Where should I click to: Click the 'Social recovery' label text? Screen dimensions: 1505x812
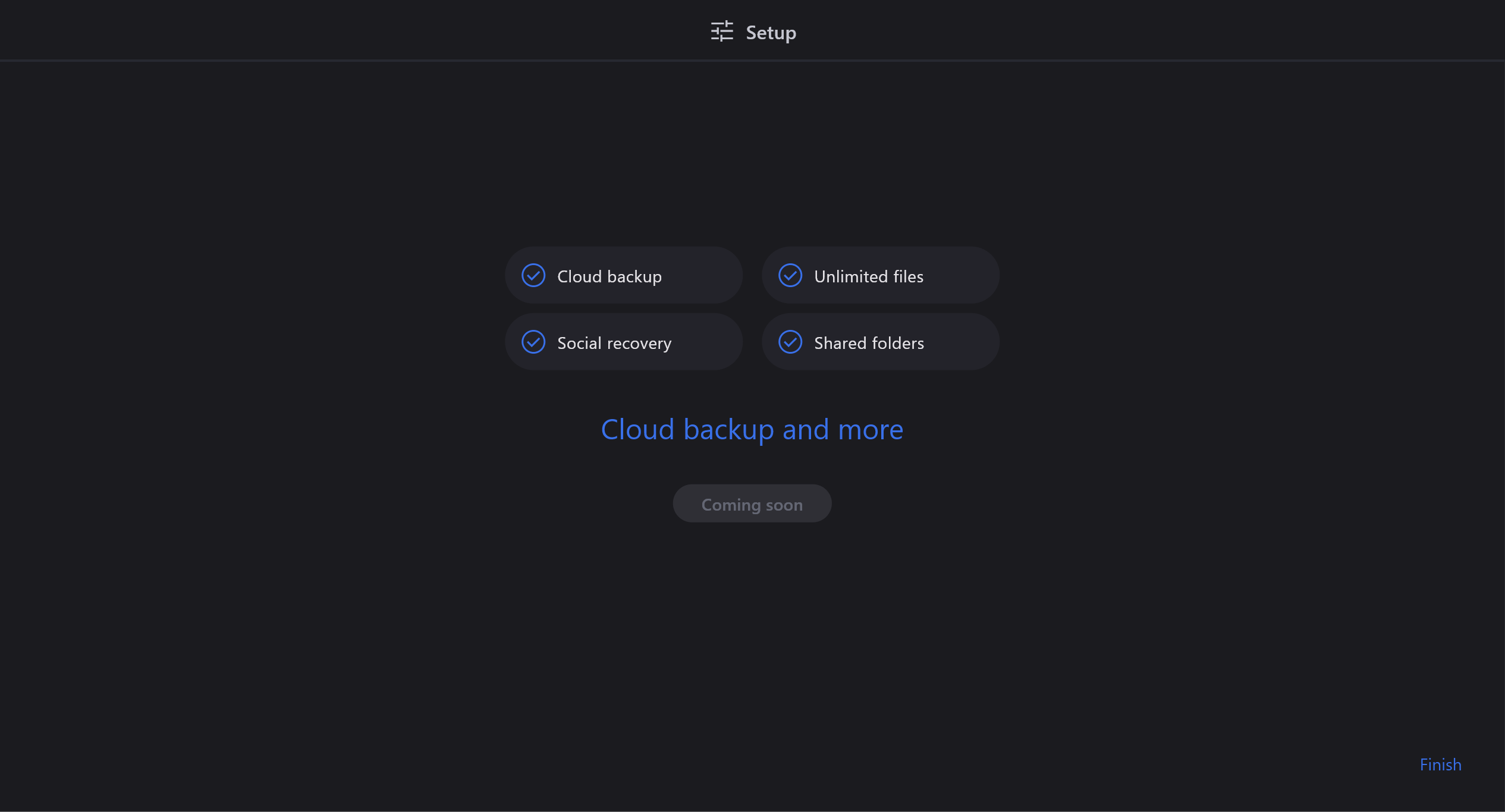[x=614, y=344]
